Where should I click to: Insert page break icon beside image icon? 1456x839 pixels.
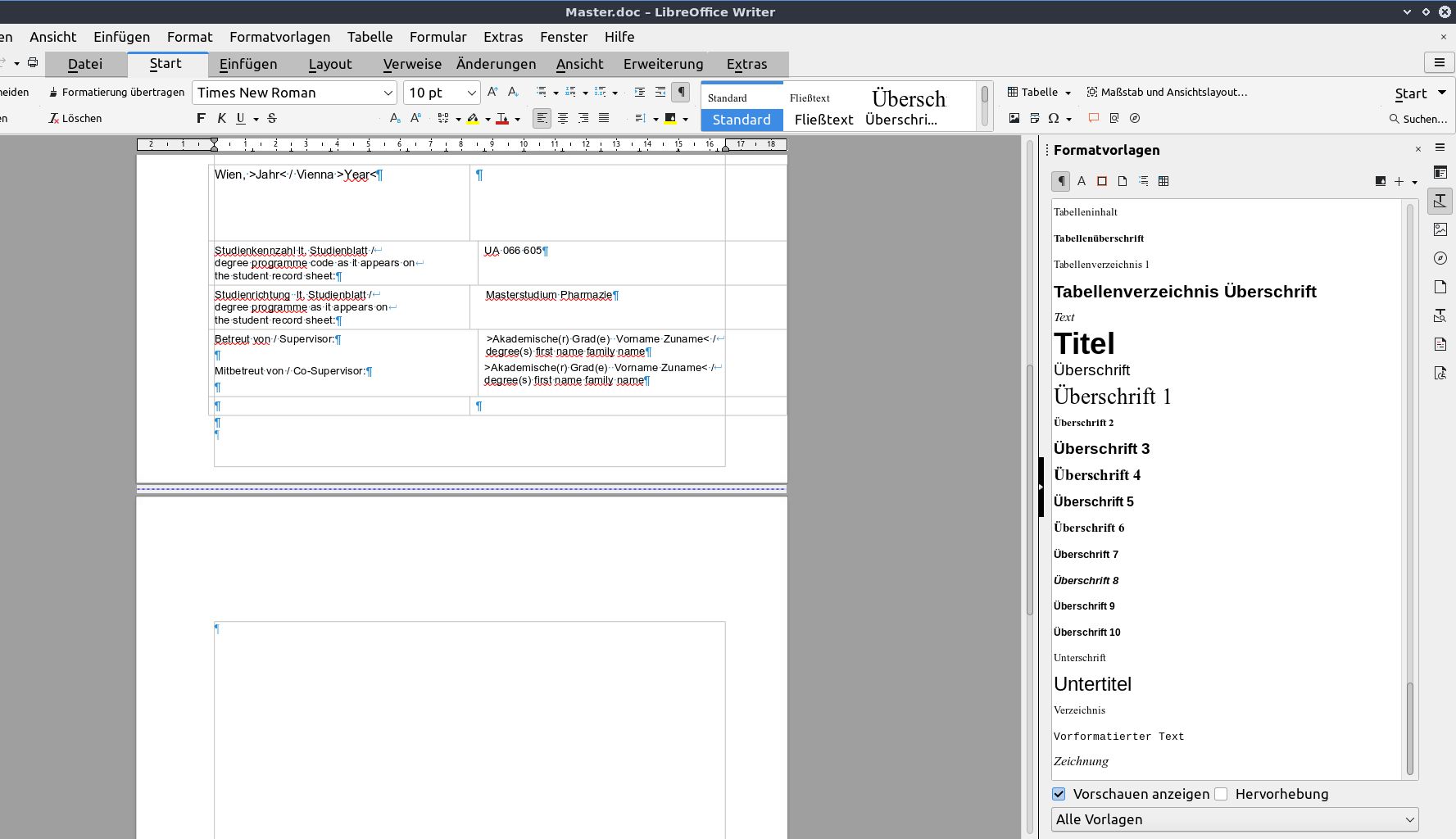coord(1035,119)
